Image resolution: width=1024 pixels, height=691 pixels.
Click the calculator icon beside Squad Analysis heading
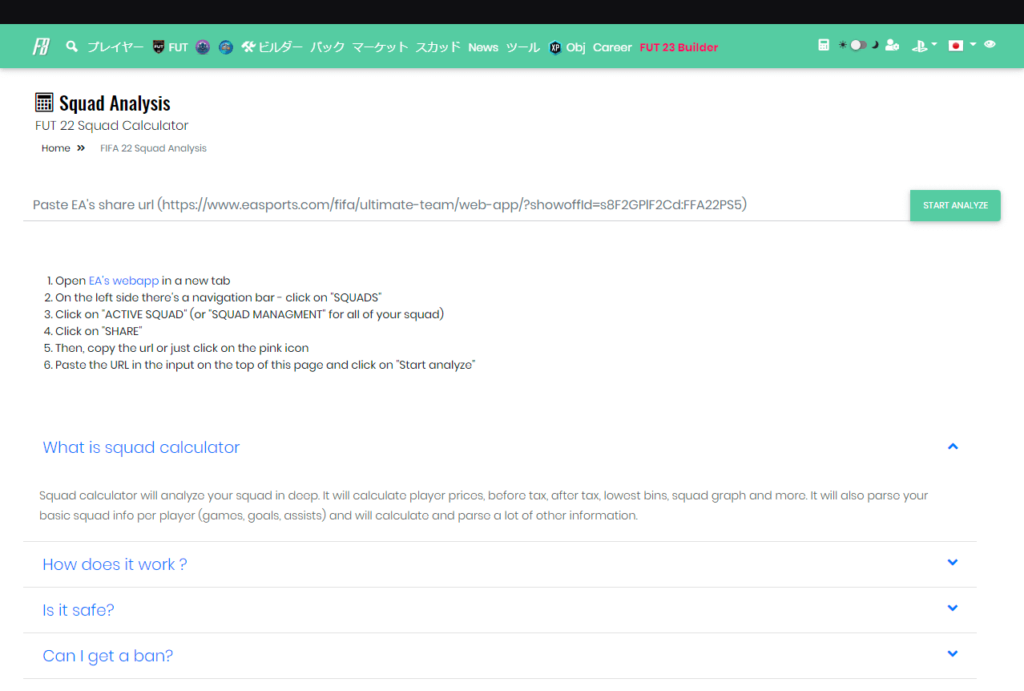[44, 103]
